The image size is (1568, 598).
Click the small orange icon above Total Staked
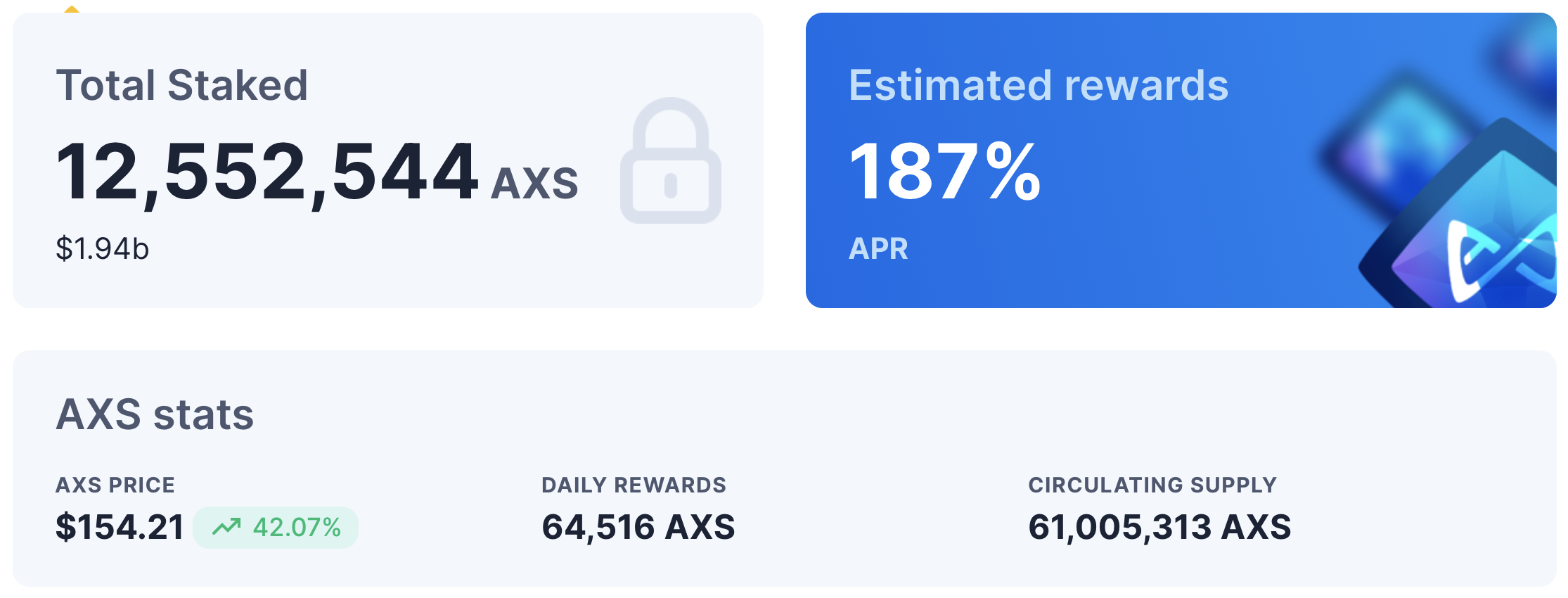tap(71, 9)
